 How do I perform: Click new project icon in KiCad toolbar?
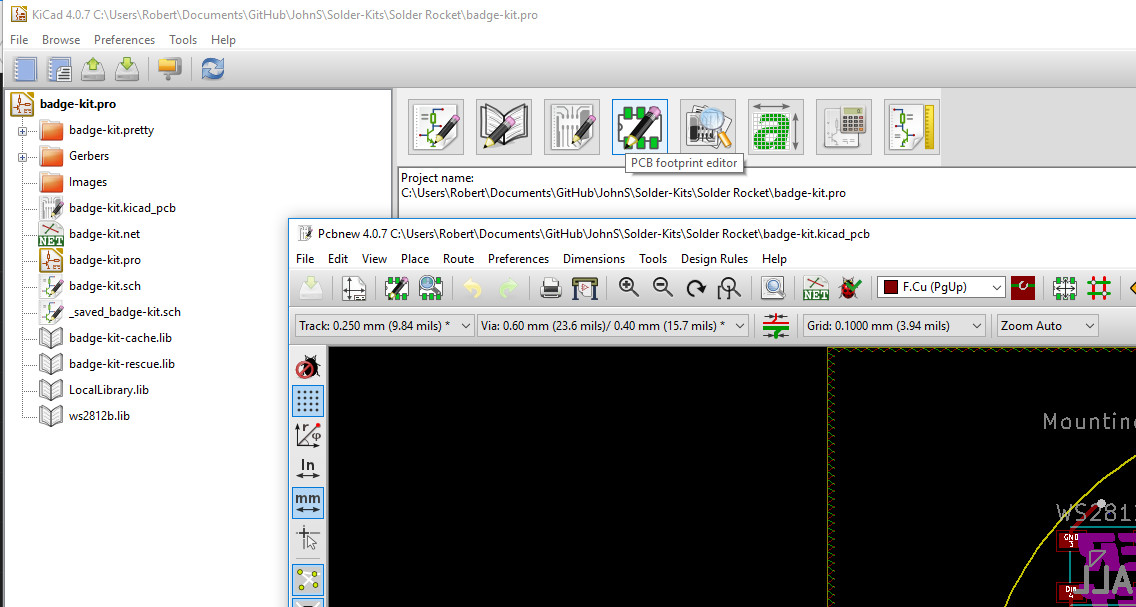[25, 69]
